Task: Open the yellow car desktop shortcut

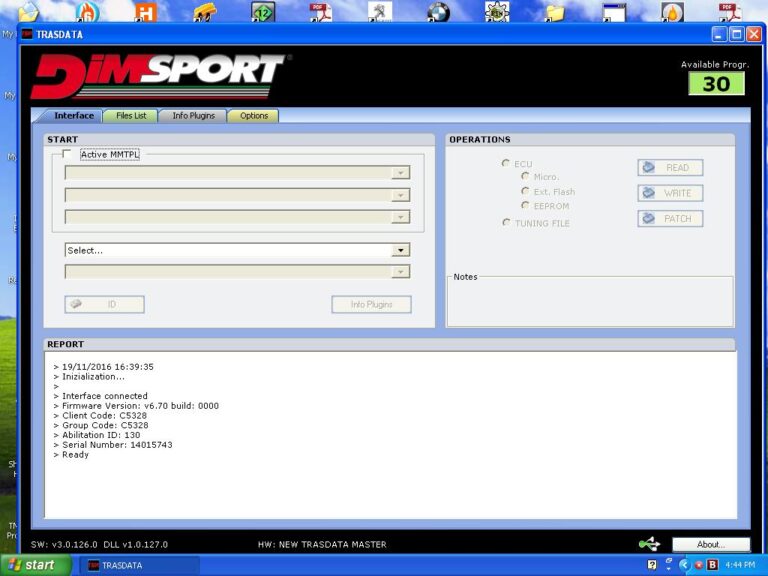Action: click(x=205, y=12)
